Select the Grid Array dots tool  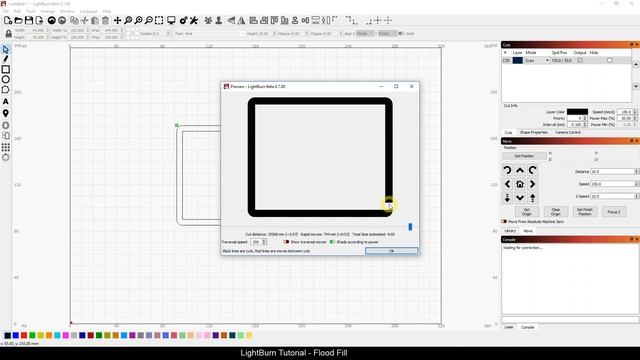coord(6,147)
